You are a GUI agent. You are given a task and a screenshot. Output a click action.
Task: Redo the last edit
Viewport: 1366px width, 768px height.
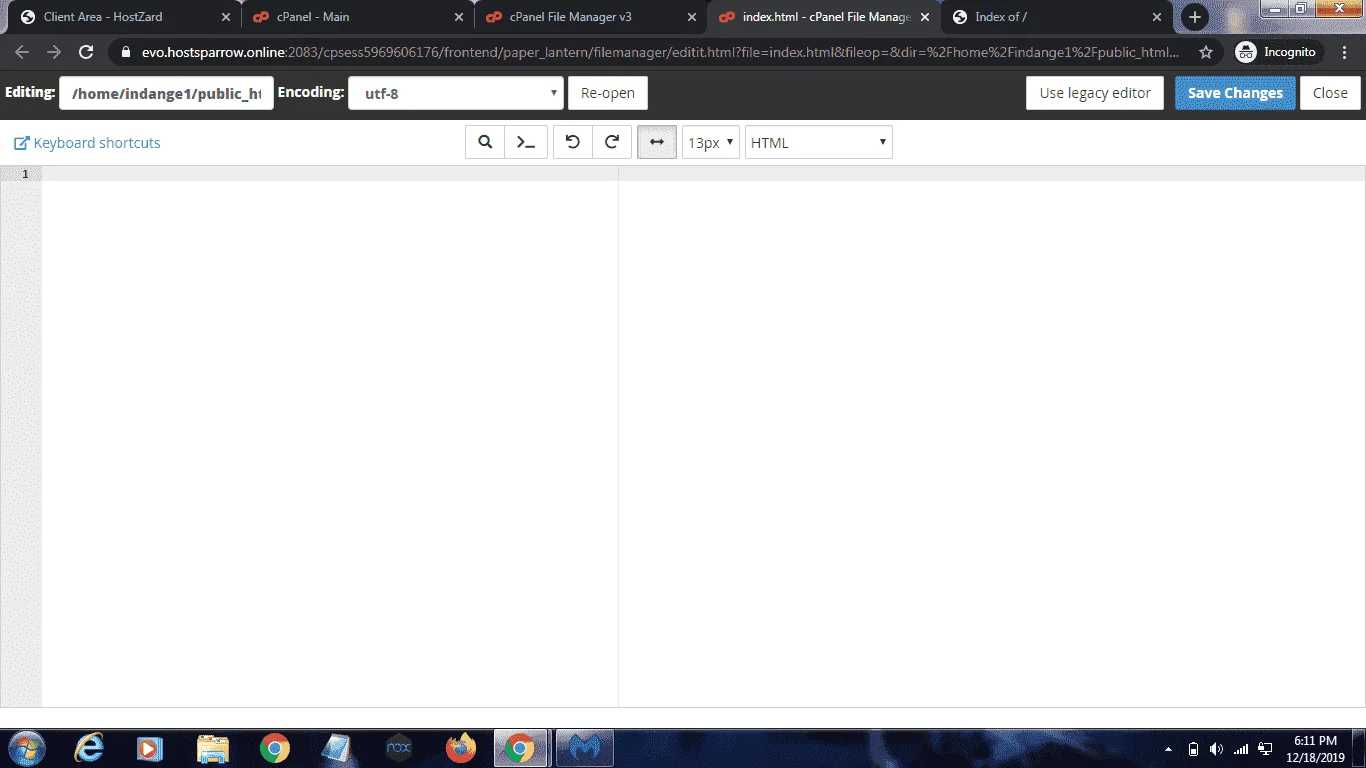(x=612, y=142)
